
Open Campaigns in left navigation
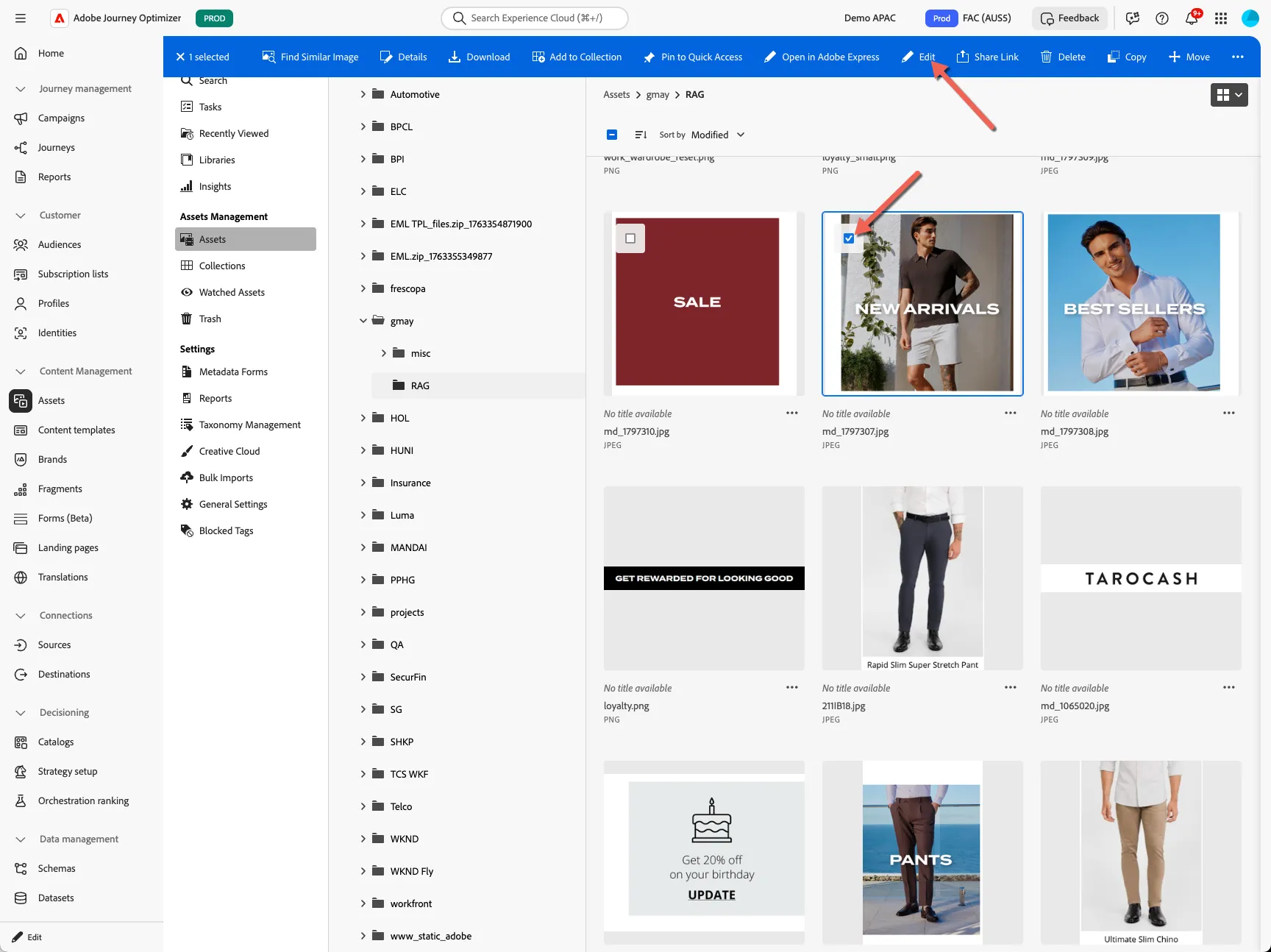61,118
